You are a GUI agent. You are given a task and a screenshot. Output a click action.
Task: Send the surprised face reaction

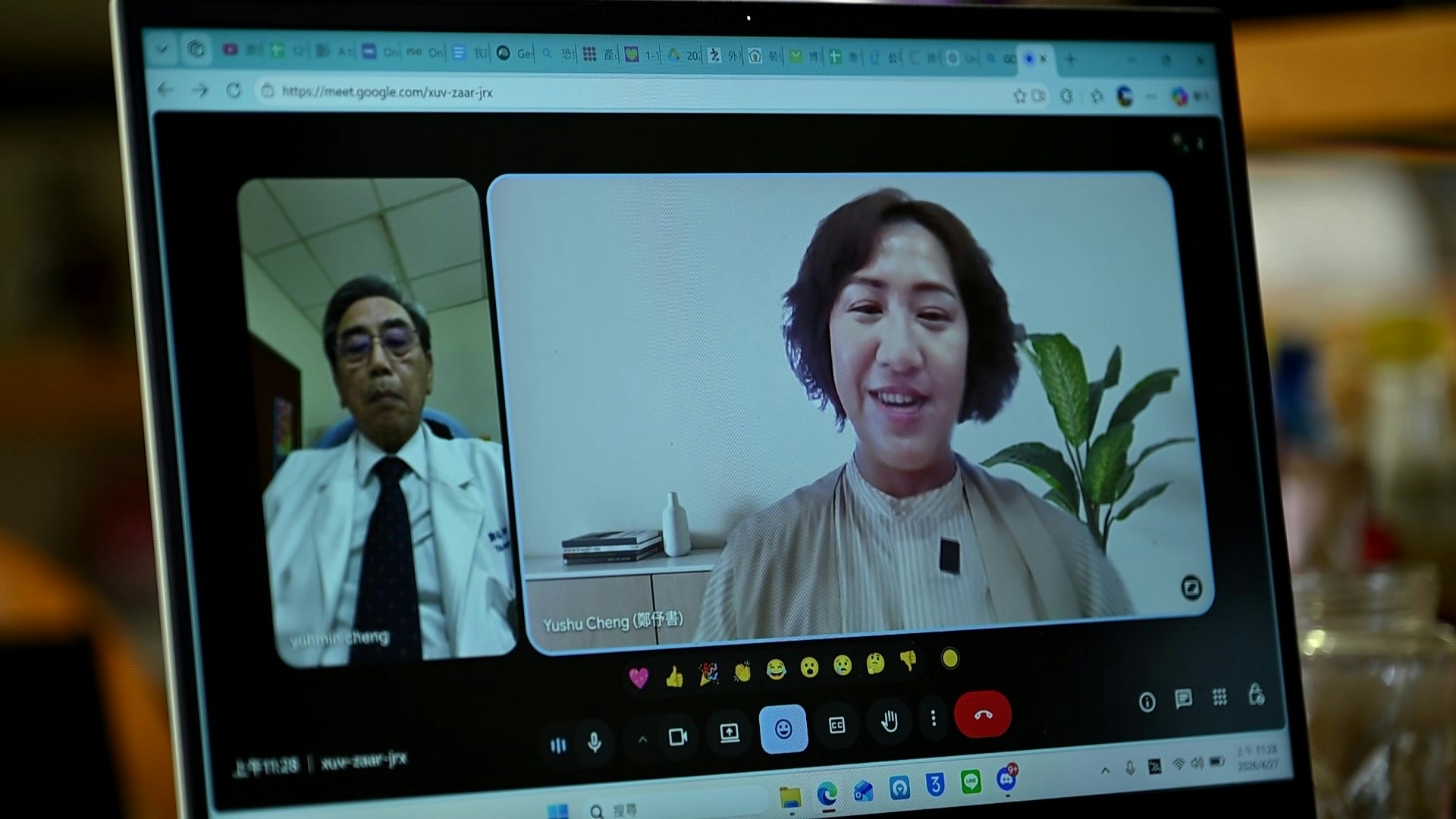pyautogui.click(x=809, y=667)
